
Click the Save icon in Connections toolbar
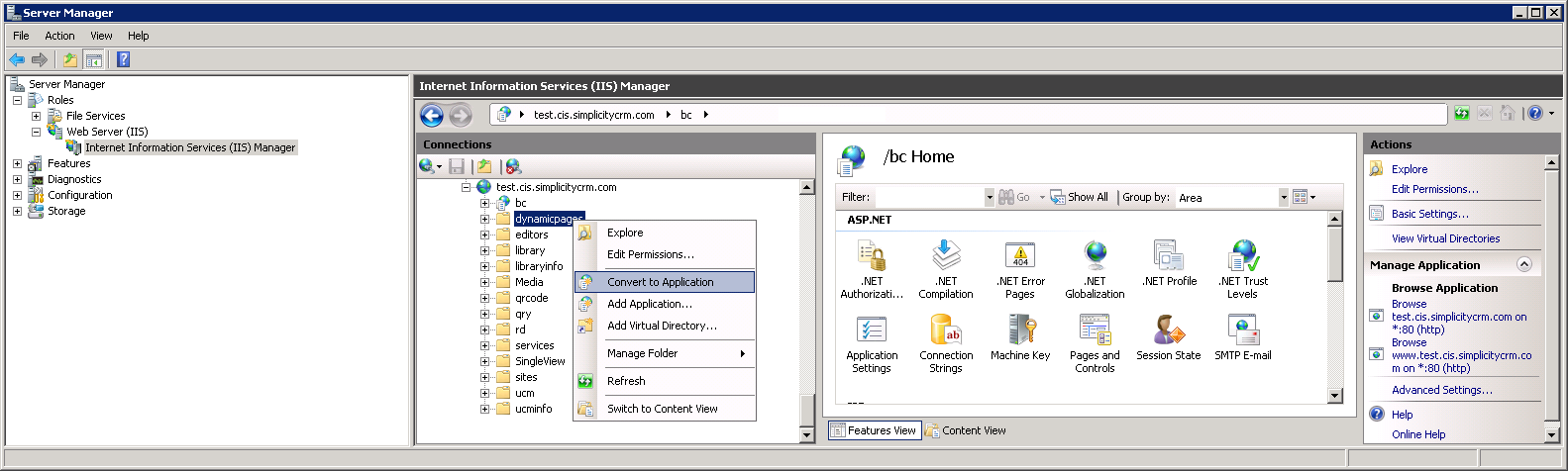(x=457, y=166)
